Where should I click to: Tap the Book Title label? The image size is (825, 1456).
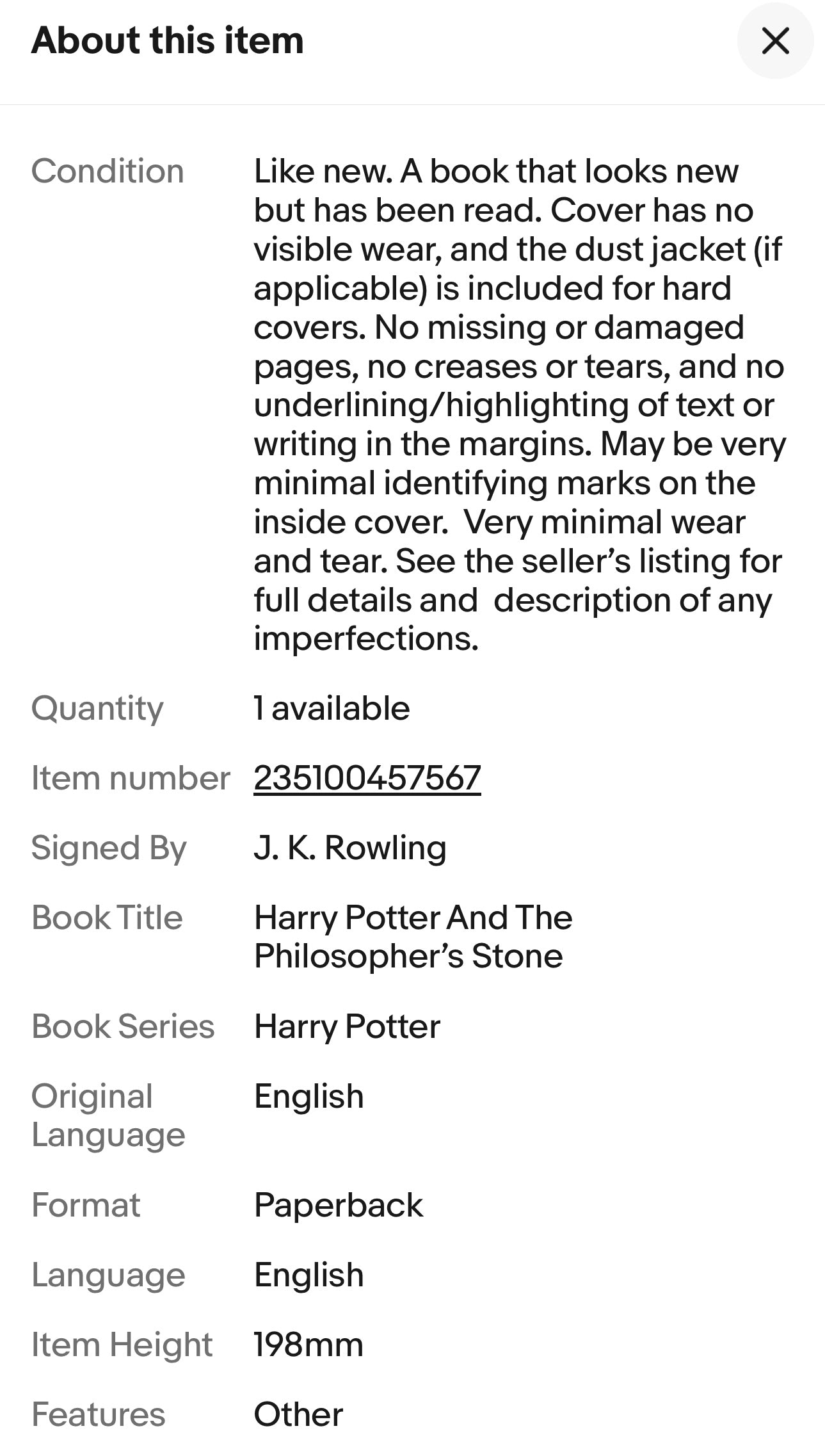[x=107, y=918]
